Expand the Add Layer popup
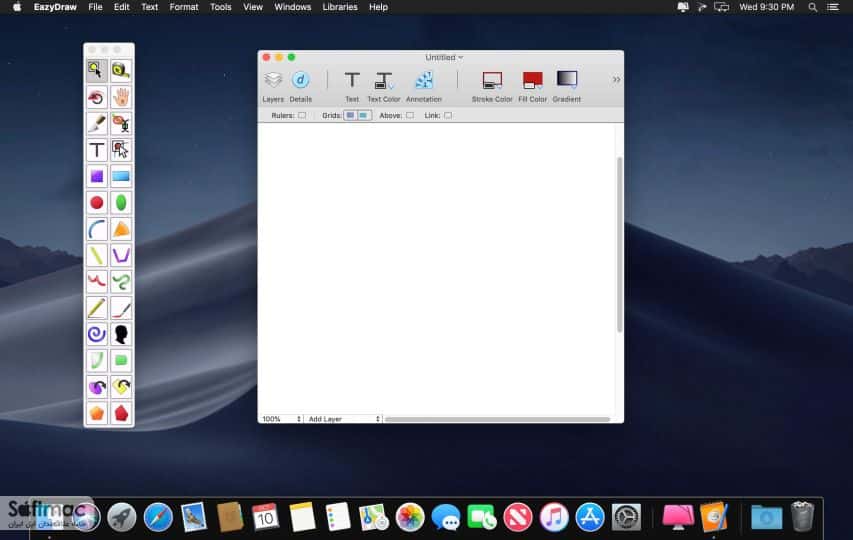Screen dimensions: 853x540 coord(343,419)
